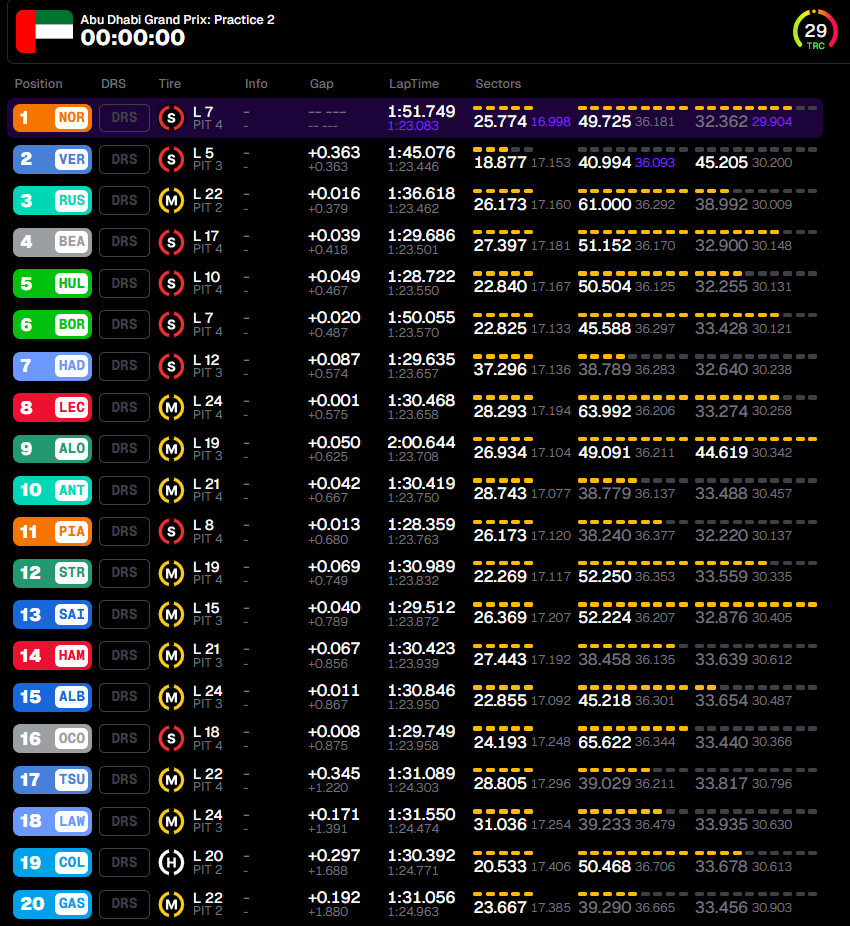The width and height of the screenshot is (850, 926).
Task: Click HAD's sector 1 time 37.296
Action: pos(500,370)
